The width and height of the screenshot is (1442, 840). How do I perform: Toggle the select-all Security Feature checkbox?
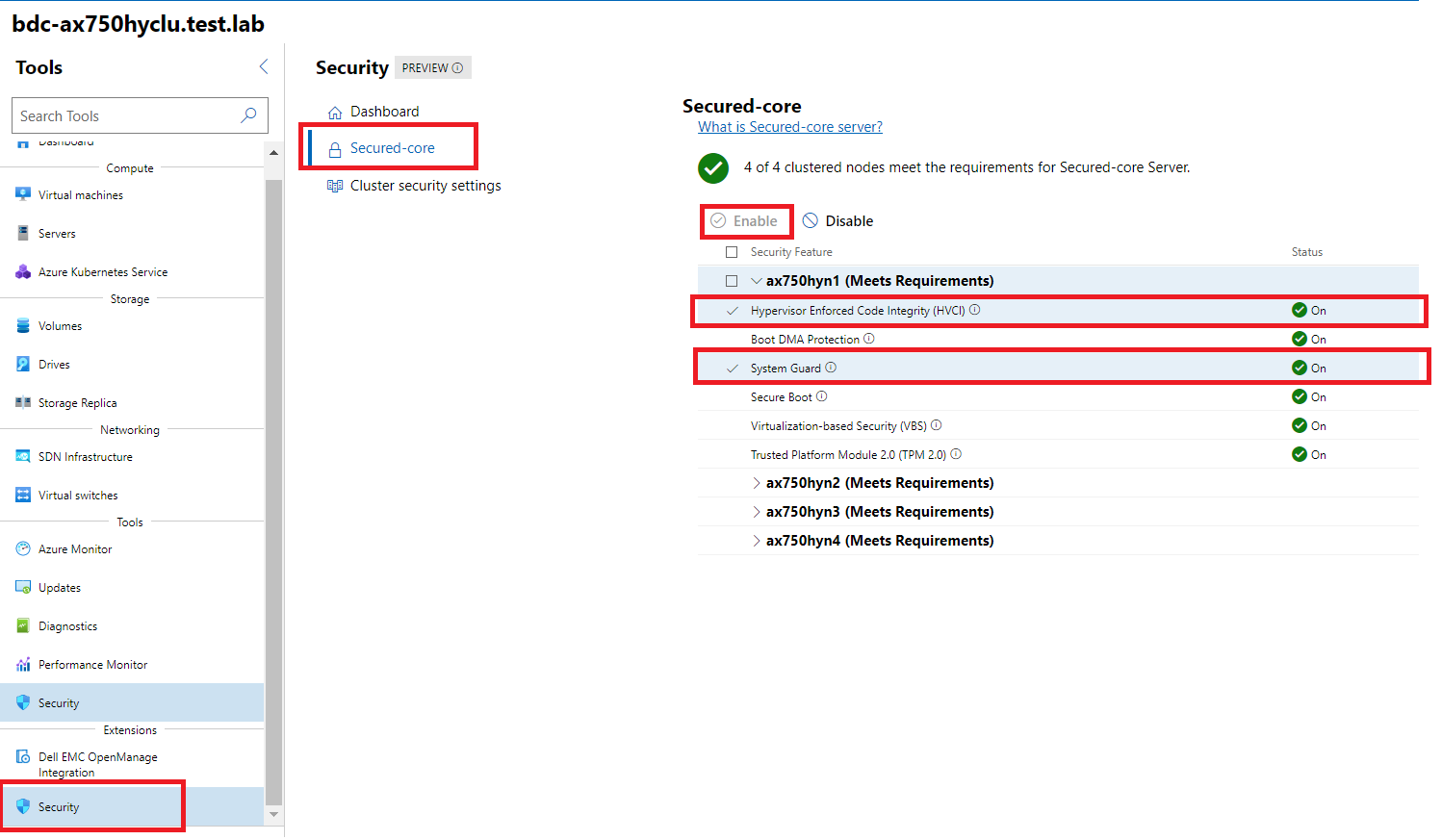coord(732,252)
